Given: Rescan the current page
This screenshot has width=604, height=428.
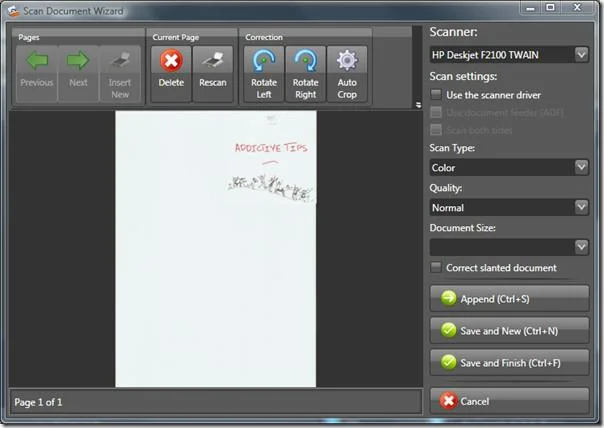Looking at the screenshot, I should point(212,61).
